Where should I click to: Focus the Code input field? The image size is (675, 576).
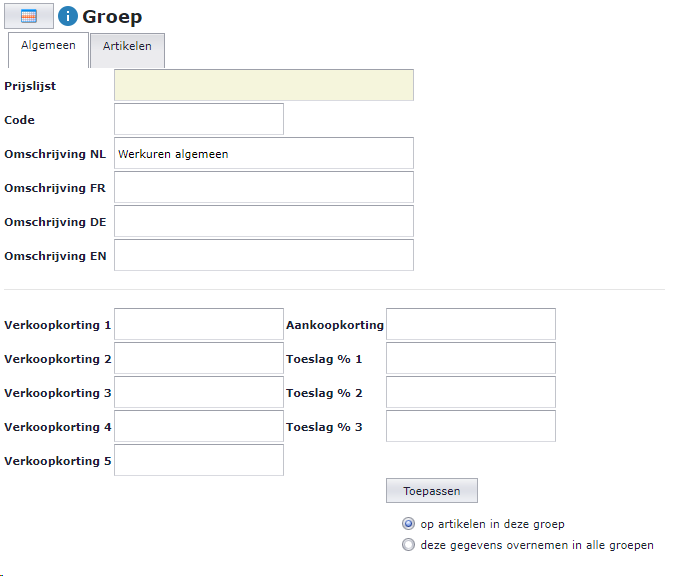[199, 119]
